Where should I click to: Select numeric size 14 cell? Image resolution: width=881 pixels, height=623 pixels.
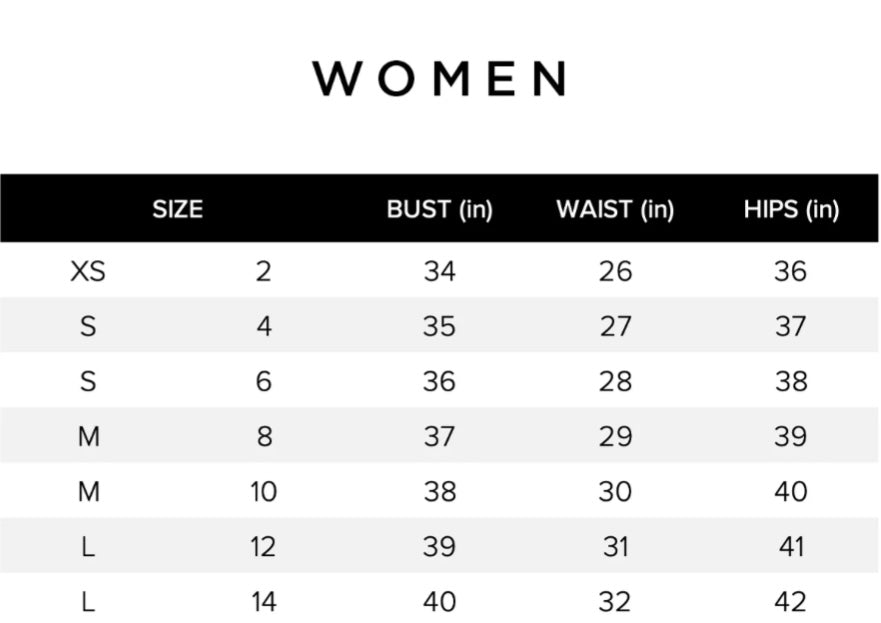click(x=263, y=601)
